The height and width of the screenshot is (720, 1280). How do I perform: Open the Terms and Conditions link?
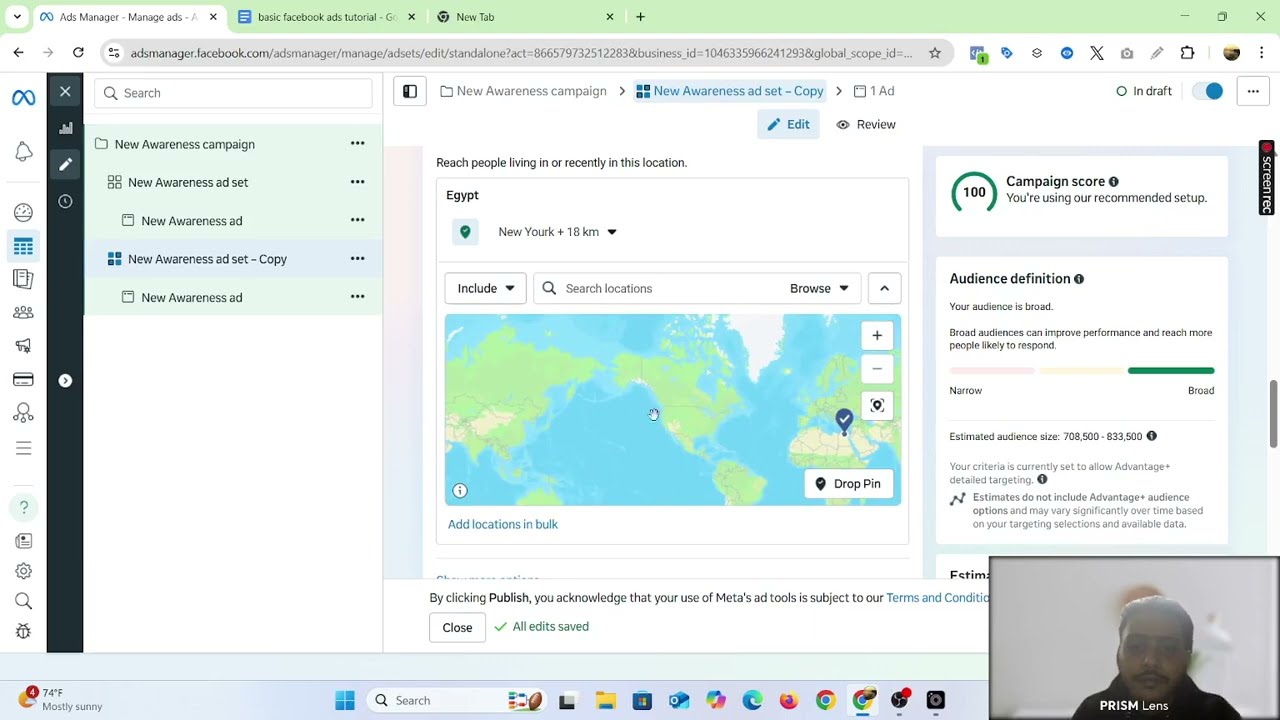pyautogui.click(x=937, y=598)
